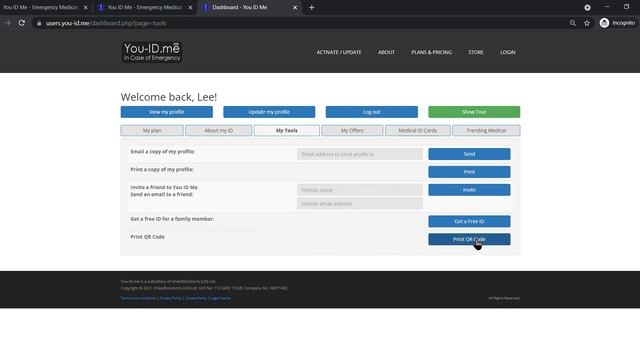
Task: Open the zoom magnifier icon in the address bar
Action: point(573,23)
